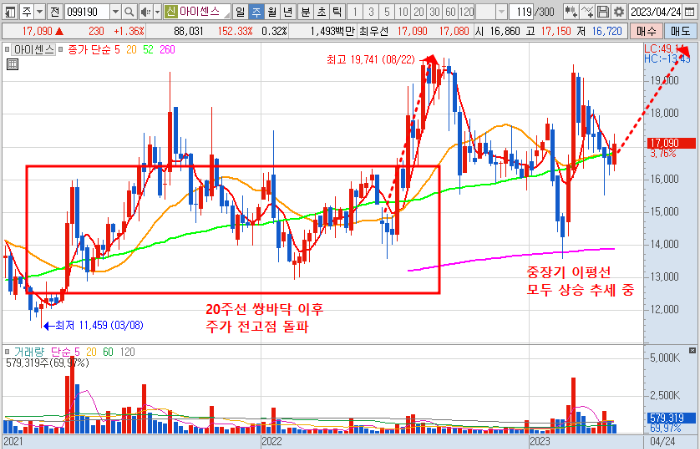Click the orange 20 moving average legend
This screenshot has width=700, height=449.
tap(131, 50)
